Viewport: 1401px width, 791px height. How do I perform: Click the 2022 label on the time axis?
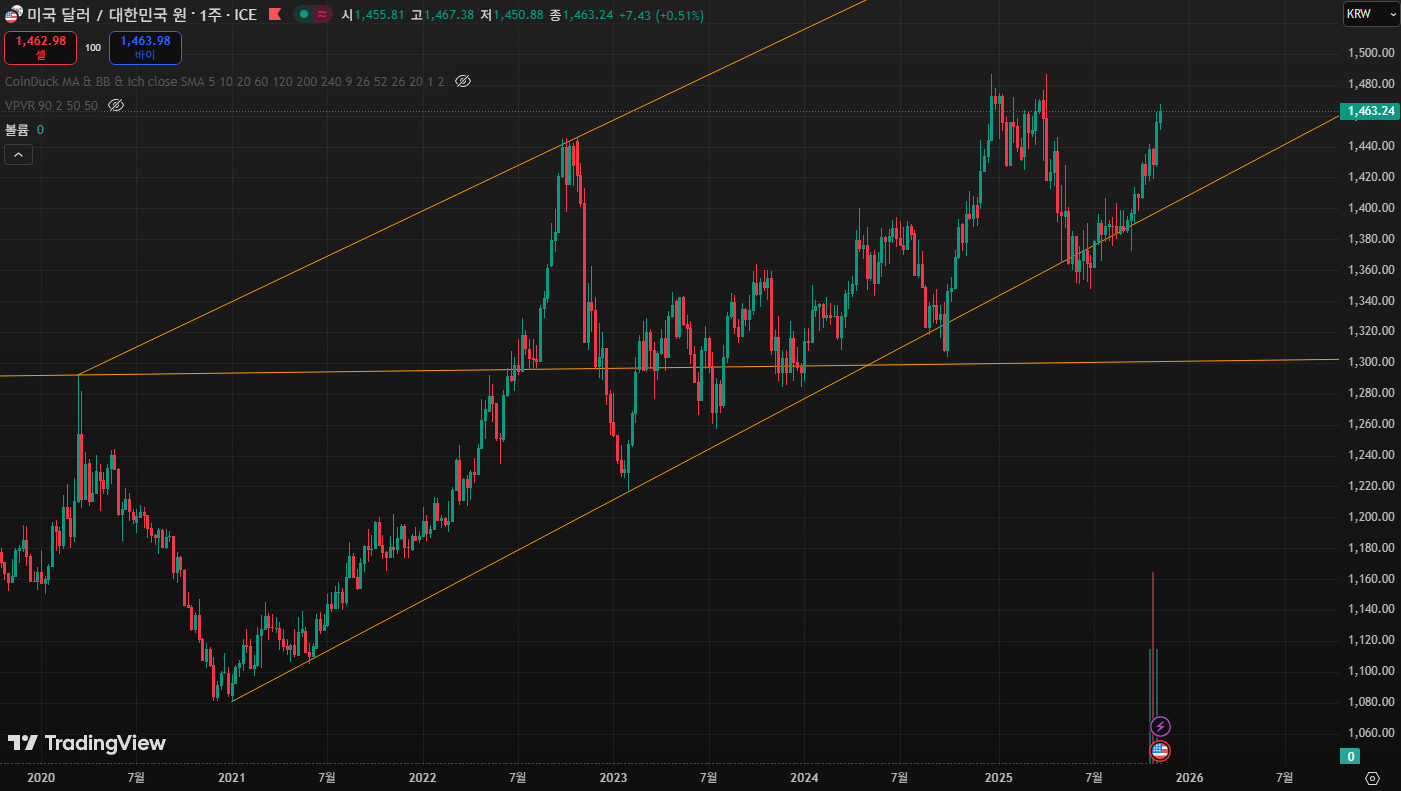tap(422, 777)
